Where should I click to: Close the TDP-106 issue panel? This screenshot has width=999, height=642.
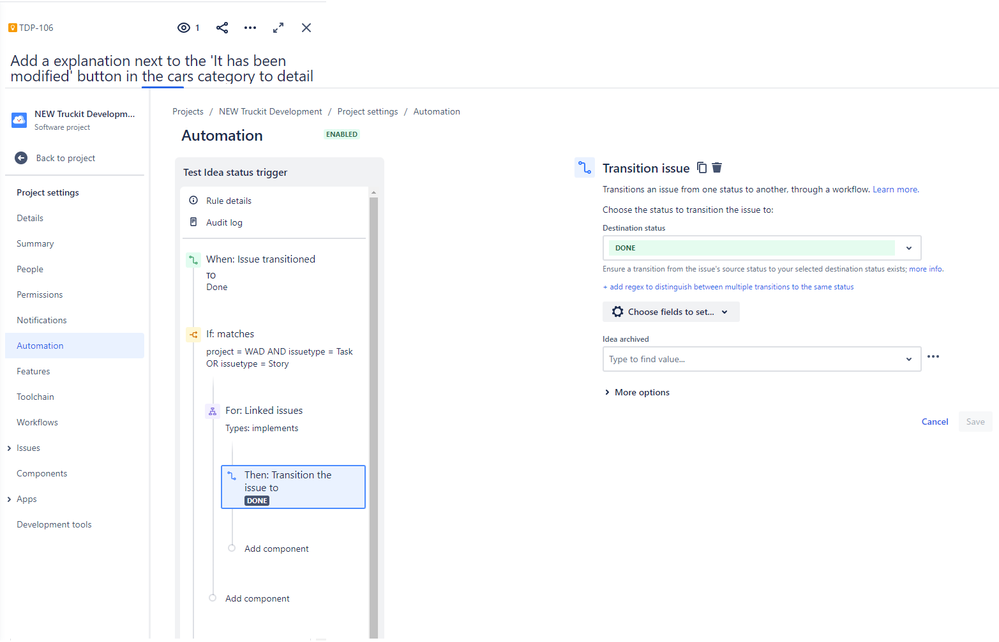pos(306,28)
